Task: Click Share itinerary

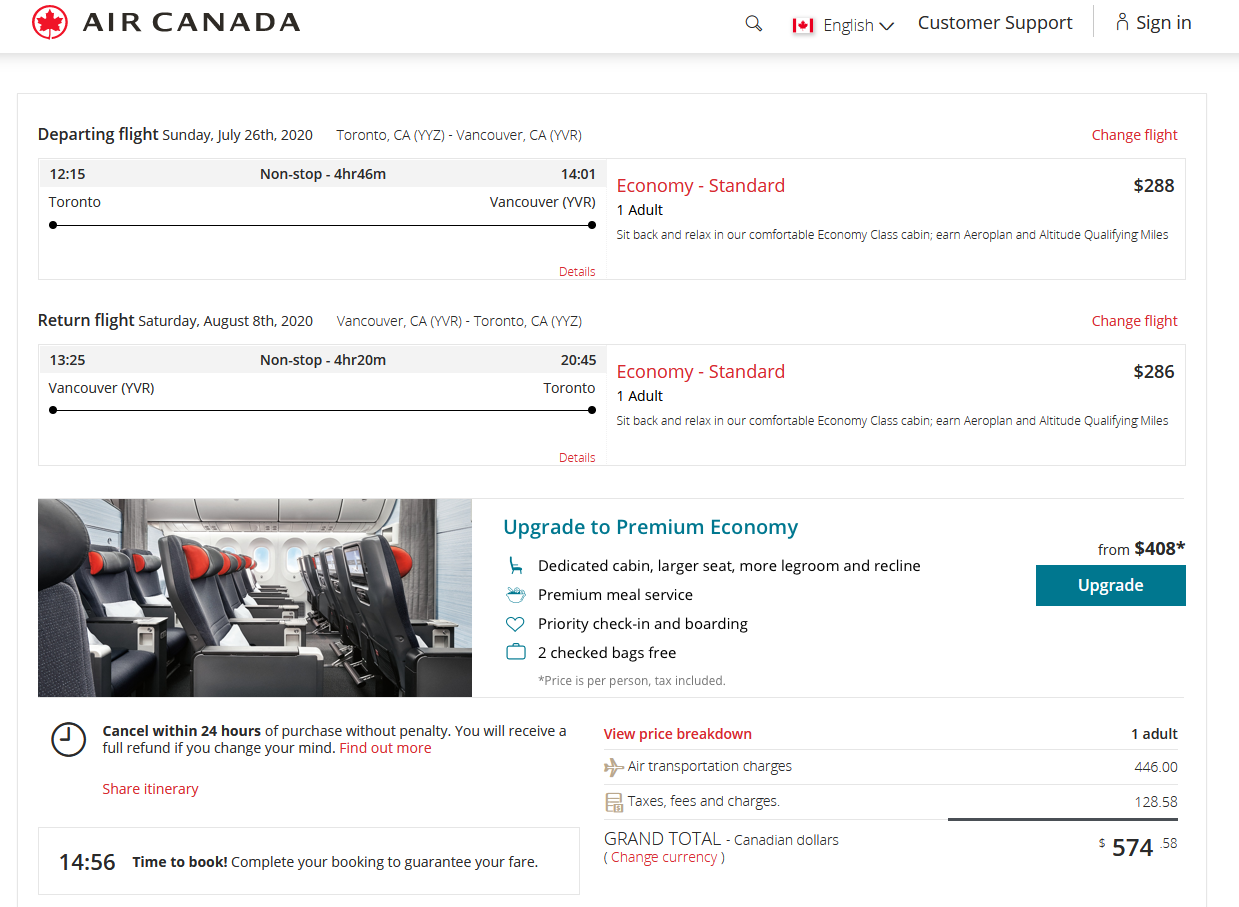Action: tap(150, 789)
